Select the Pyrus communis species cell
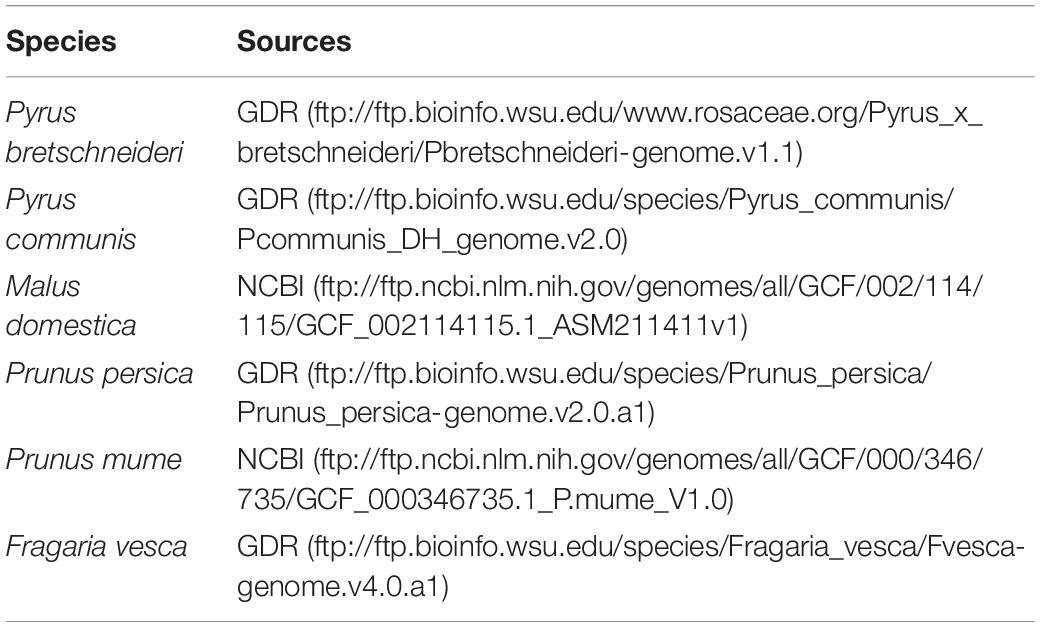Screen dimensions: 1040x627 click(x=71, y=220)
